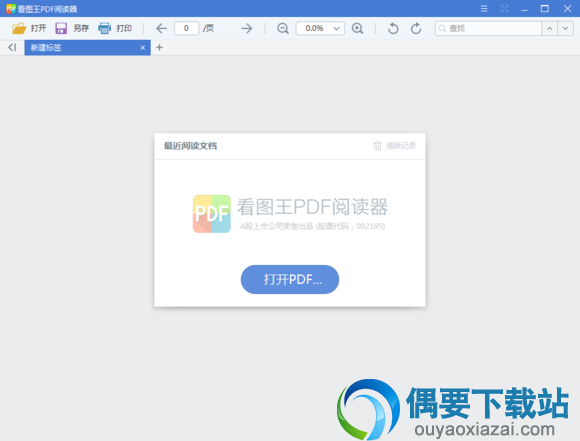Click the trash icon beside 清除记录
Screen dimensions: 580x441
[x=377, y=145]
